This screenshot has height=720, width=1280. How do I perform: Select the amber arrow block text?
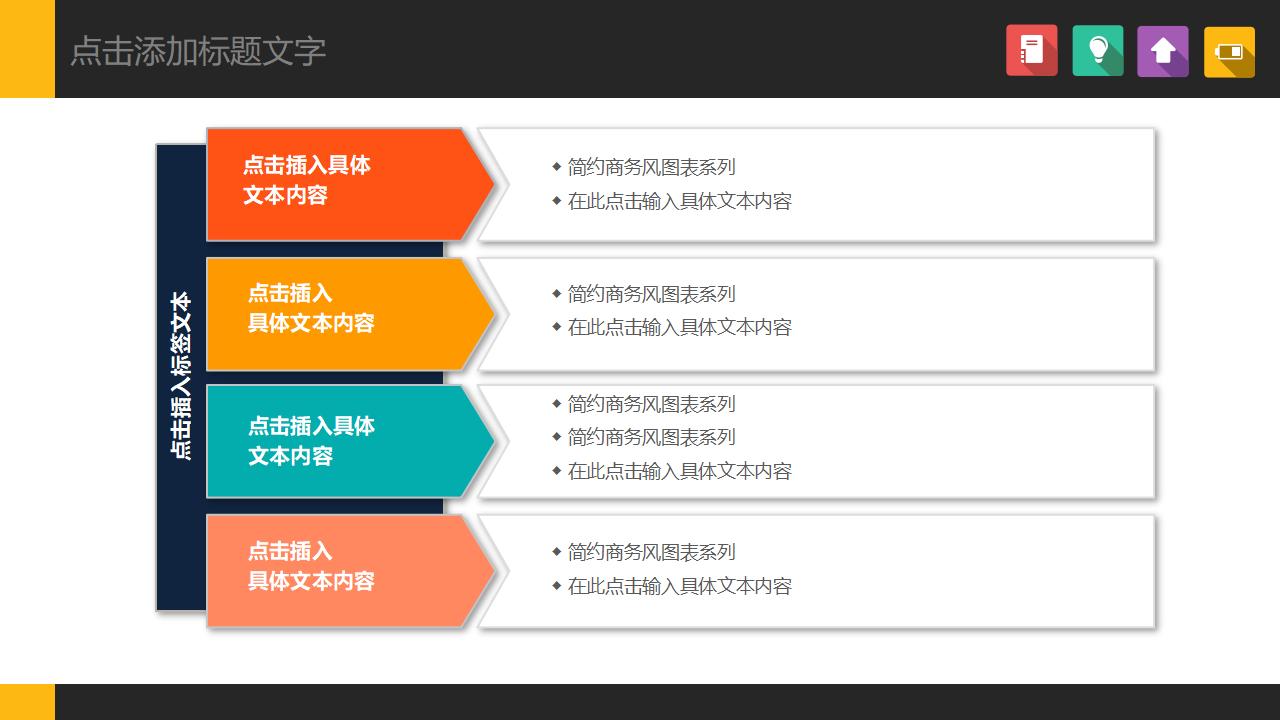tap(311, 308)
